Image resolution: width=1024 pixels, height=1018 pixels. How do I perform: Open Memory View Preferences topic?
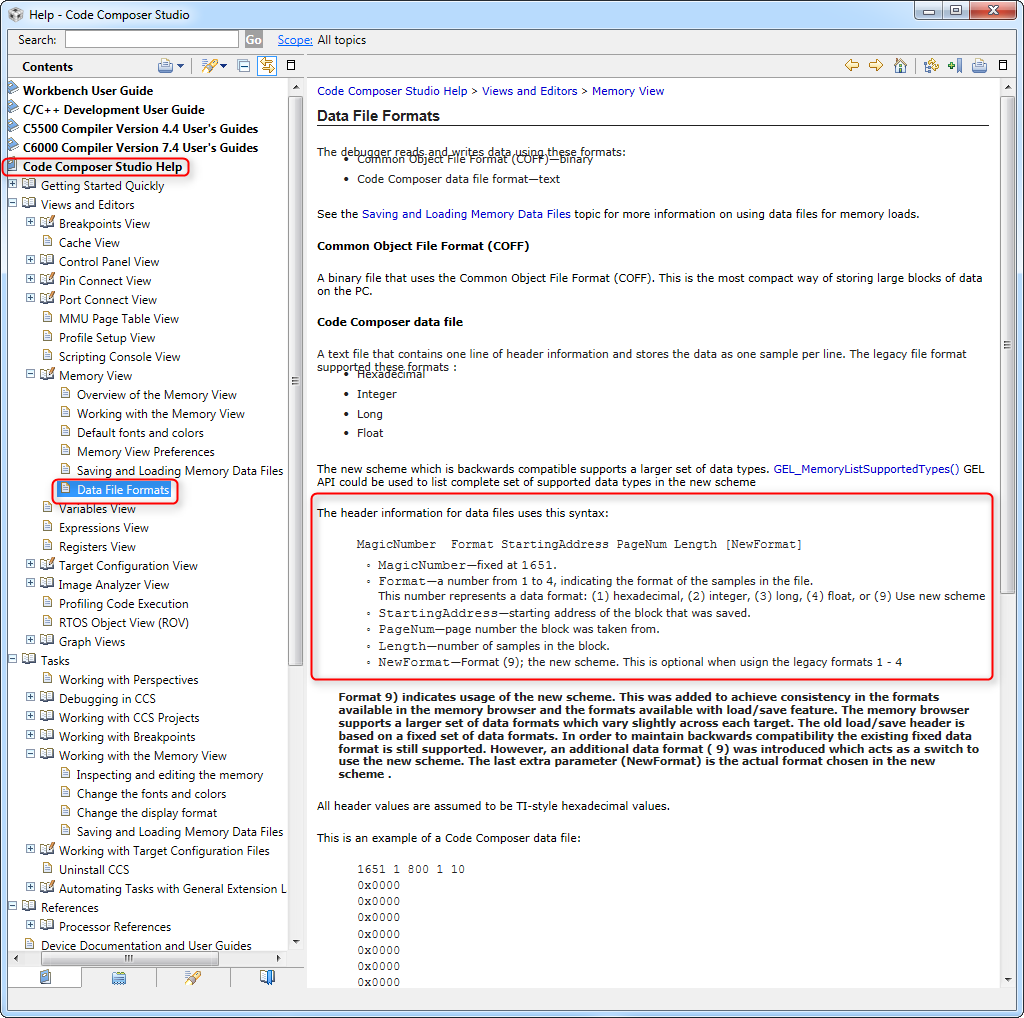point(146,452)
